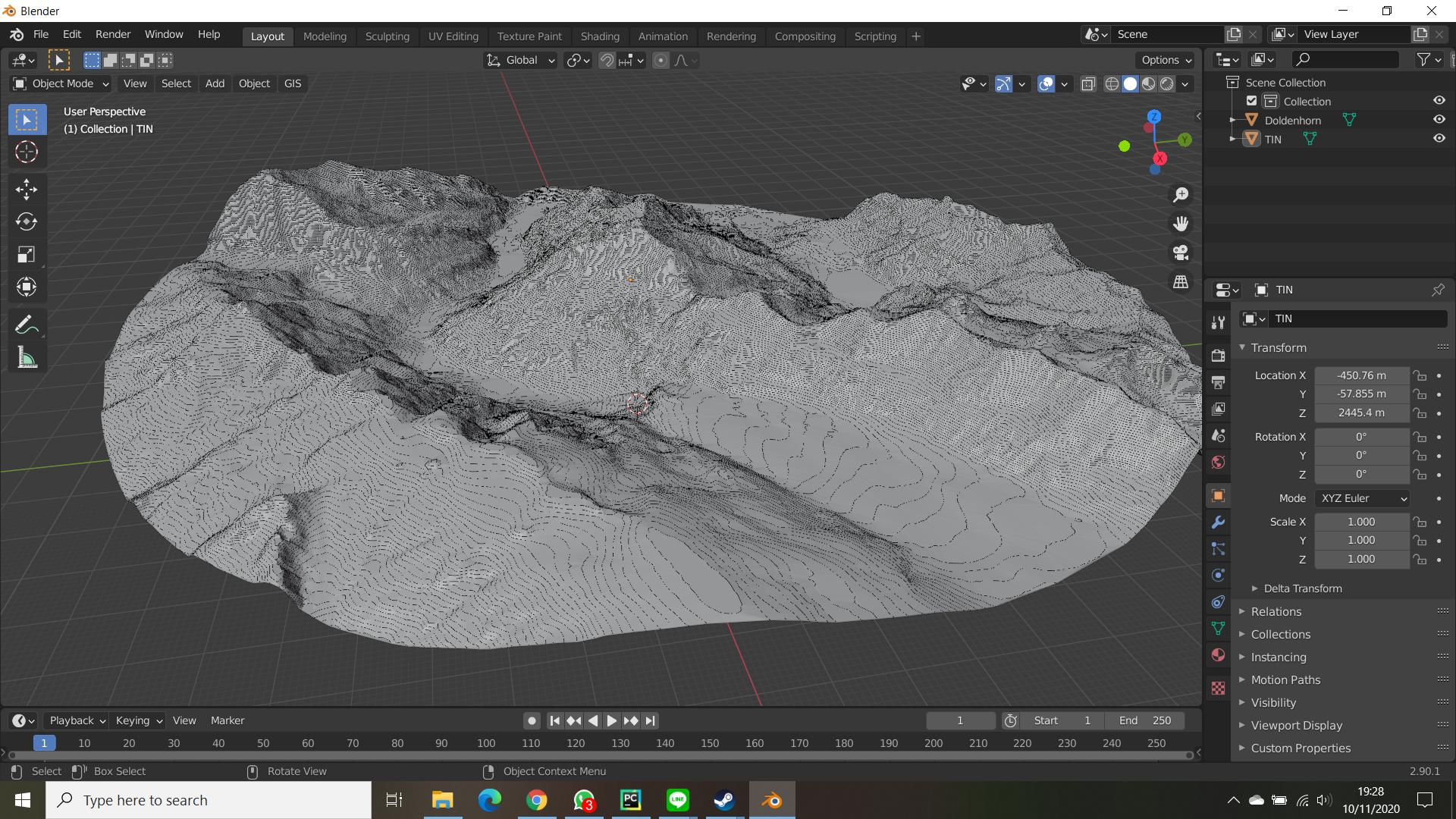This screenshot has width=1456, height=819.
Task: Pin the properties editor context
Action: pos(1438,290)
